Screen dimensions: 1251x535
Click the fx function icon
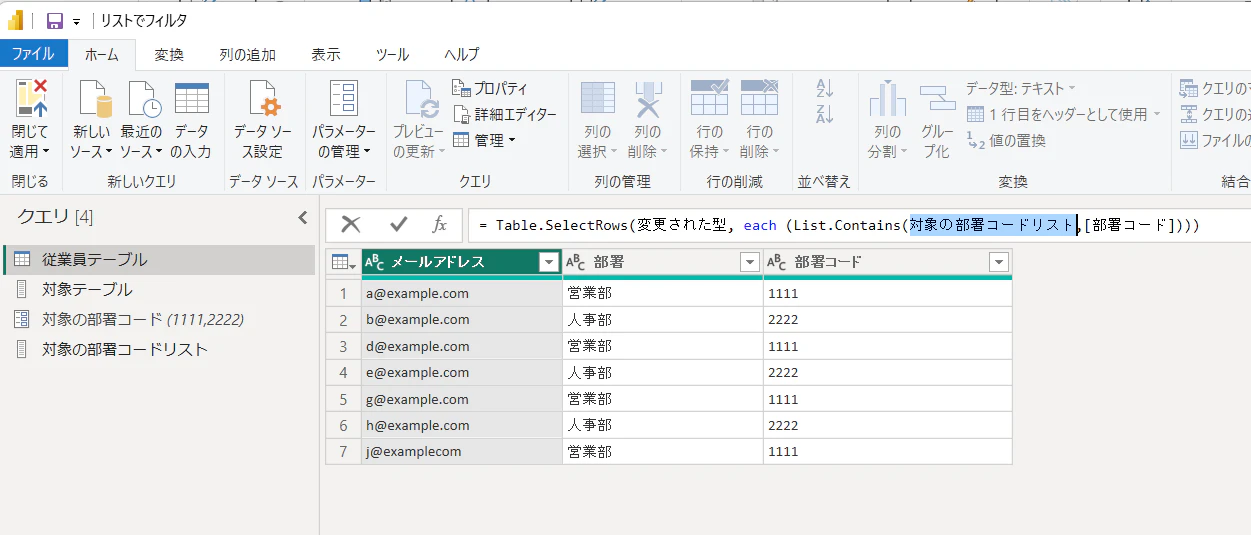[x=439, y=225]
